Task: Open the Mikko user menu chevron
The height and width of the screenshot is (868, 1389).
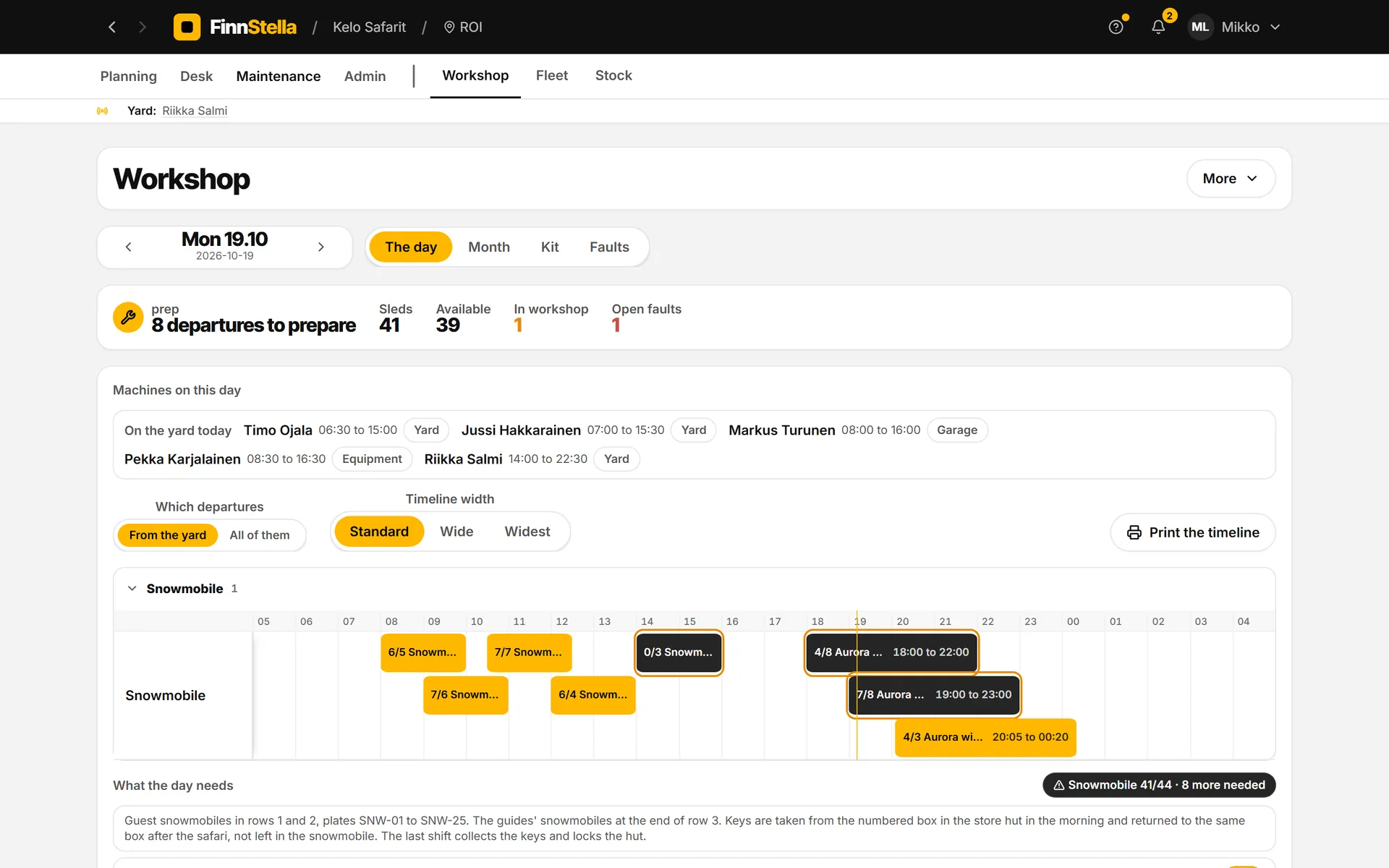Action: pos(1275,27)
